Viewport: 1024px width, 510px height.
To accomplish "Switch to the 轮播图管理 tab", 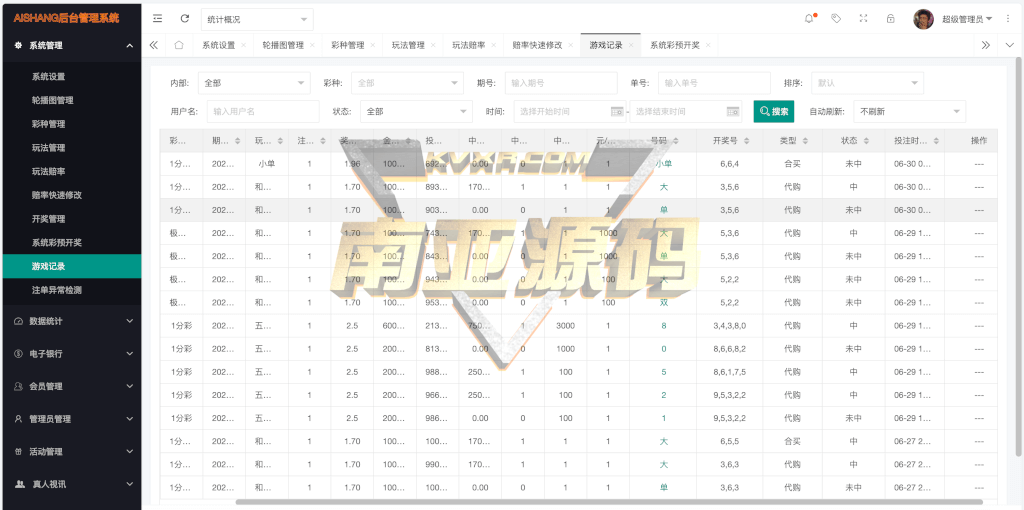I will click(x=283, y=45).
